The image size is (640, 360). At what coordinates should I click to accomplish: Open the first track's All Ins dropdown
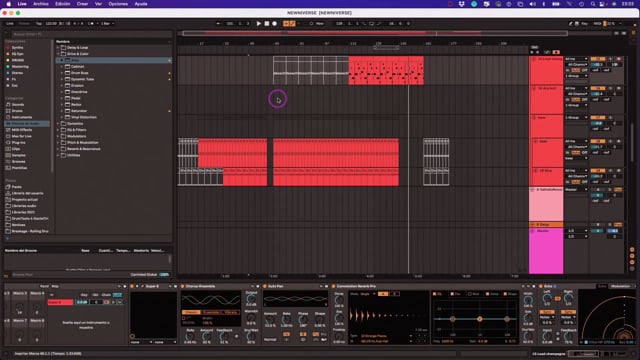[x=576, y=59]
